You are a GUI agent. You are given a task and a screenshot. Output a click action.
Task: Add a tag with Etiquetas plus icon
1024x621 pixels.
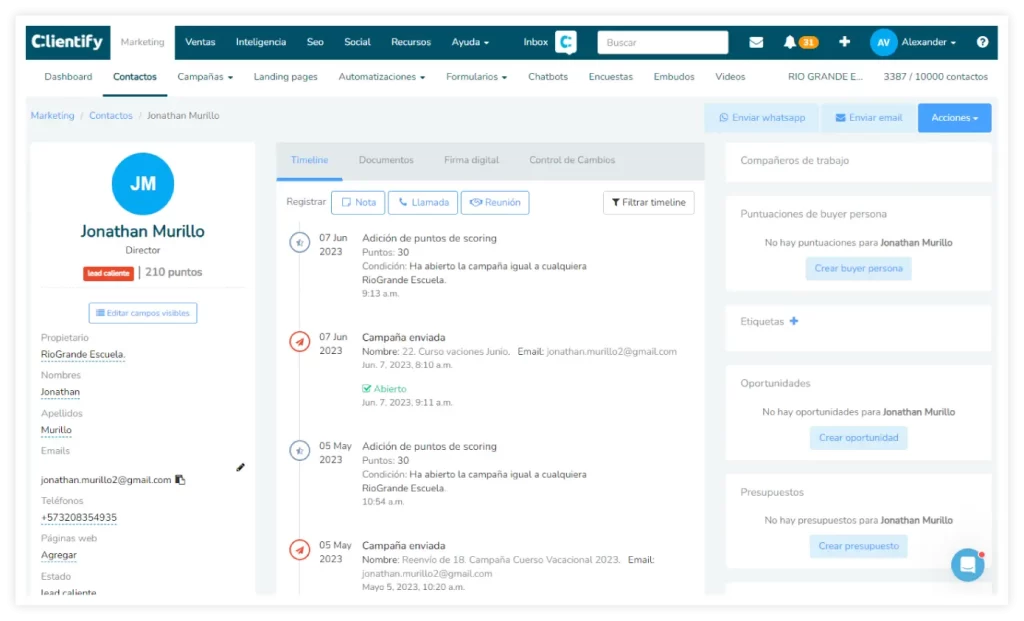pos(794,321)
